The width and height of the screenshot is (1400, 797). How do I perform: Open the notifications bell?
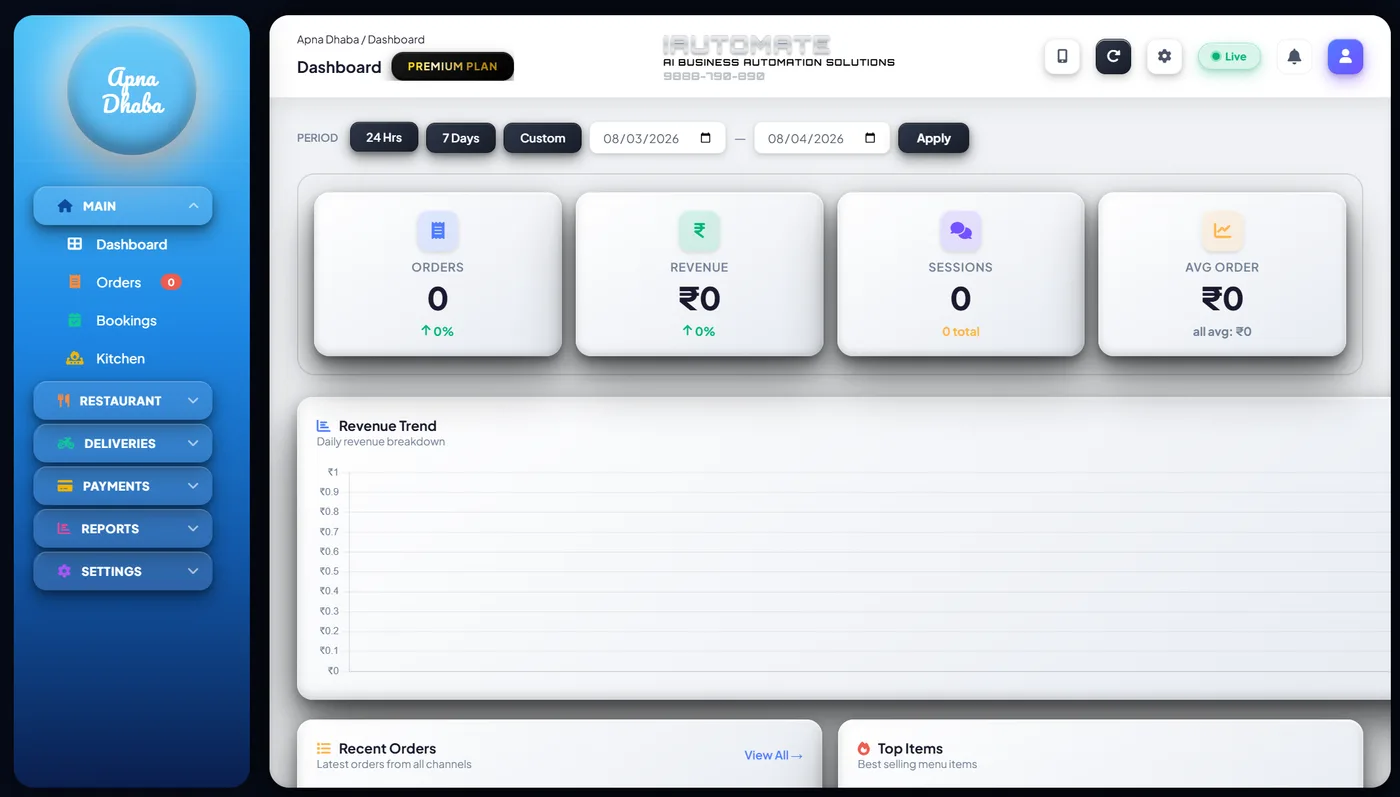click(x=1294, y=56)
